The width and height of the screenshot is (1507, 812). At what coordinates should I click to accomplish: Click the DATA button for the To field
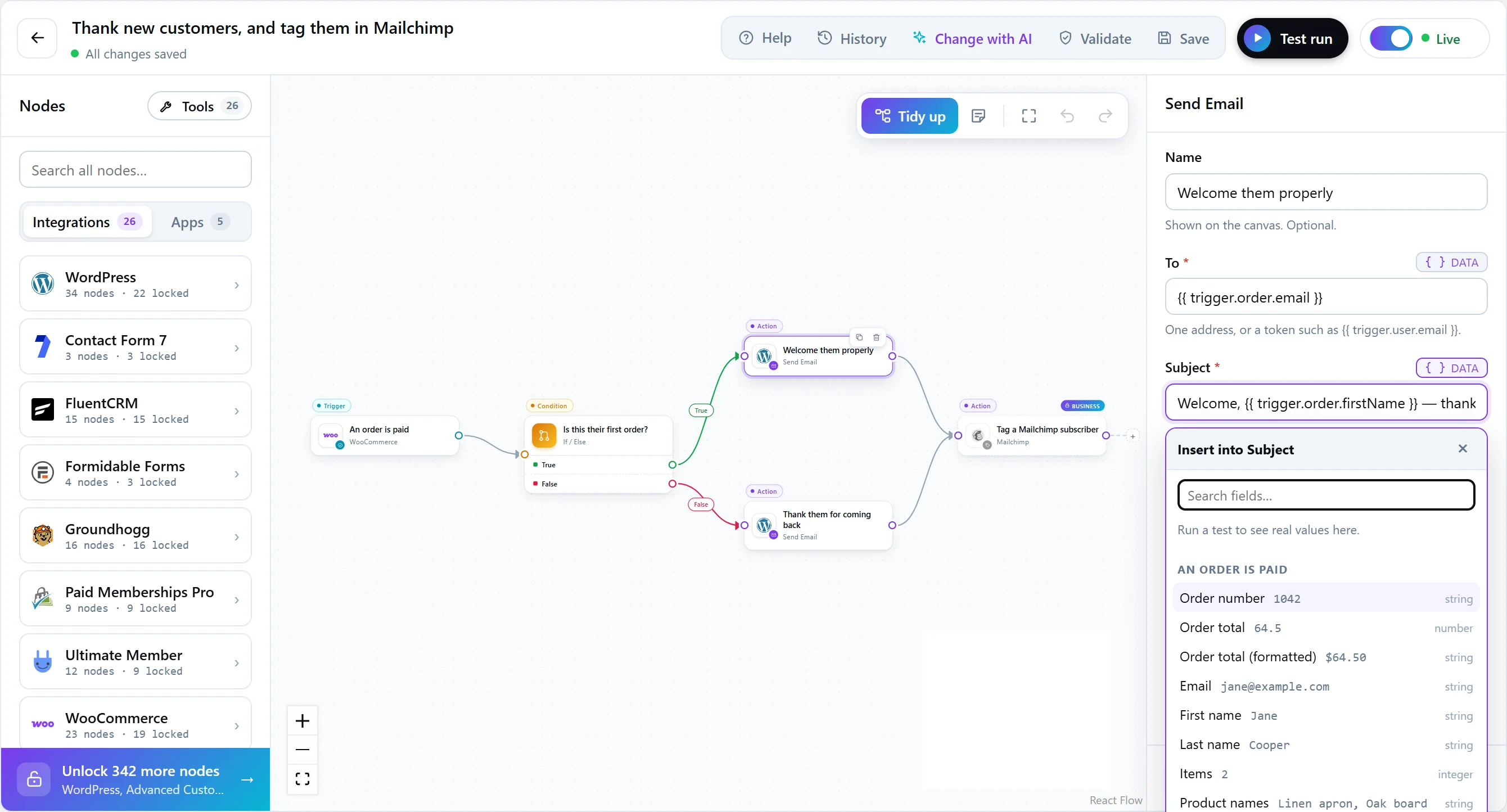tap(1451, 262)
